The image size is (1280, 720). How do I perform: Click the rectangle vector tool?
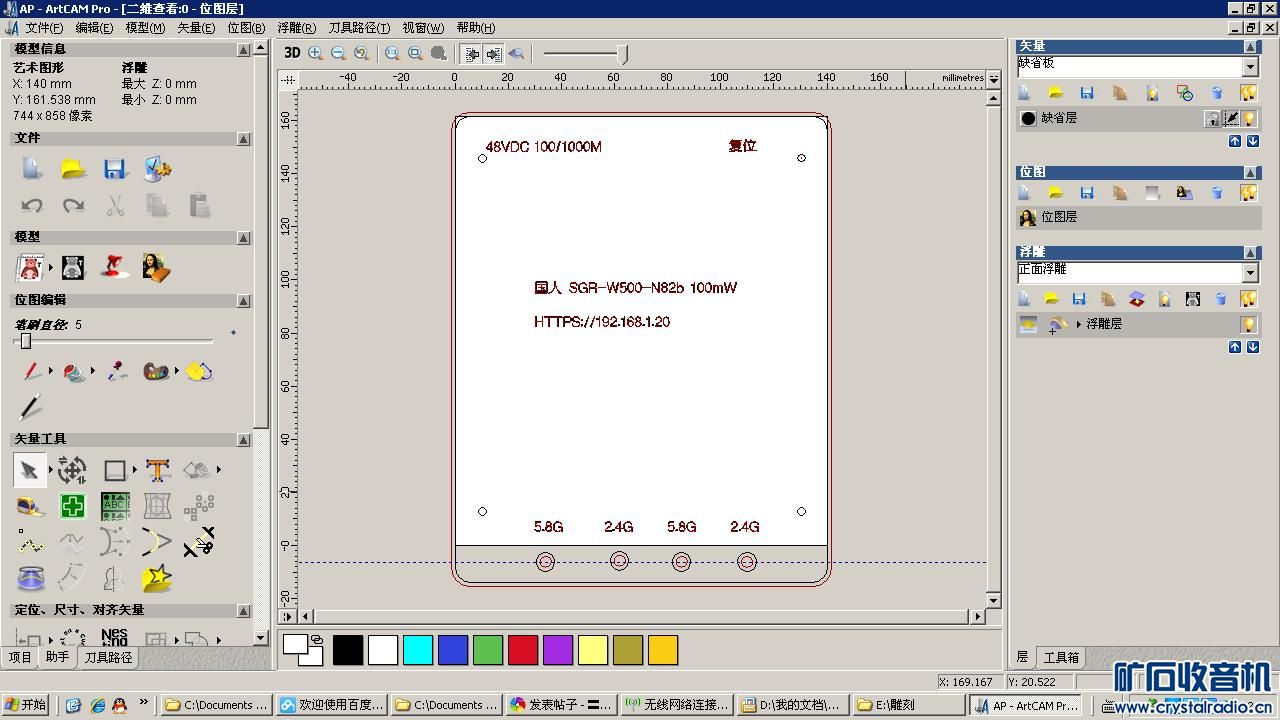(115, 470)
